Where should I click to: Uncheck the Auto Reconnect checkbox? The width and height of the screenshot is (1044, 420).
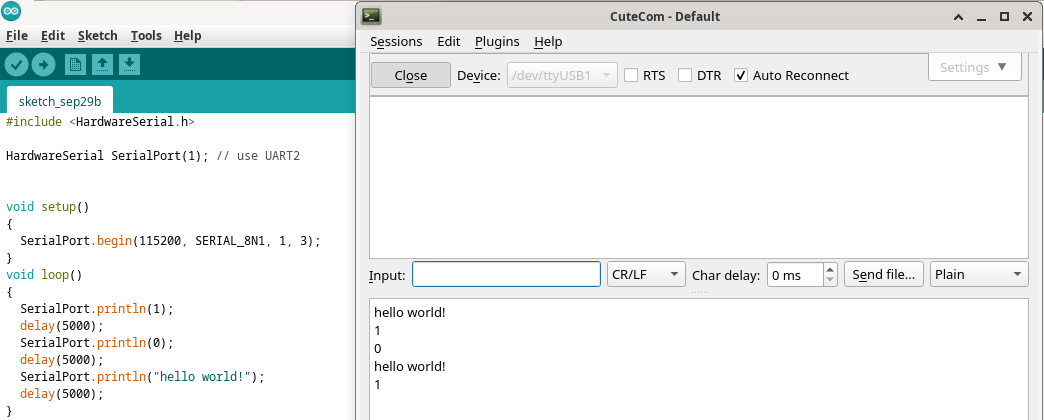click(741, 75)
